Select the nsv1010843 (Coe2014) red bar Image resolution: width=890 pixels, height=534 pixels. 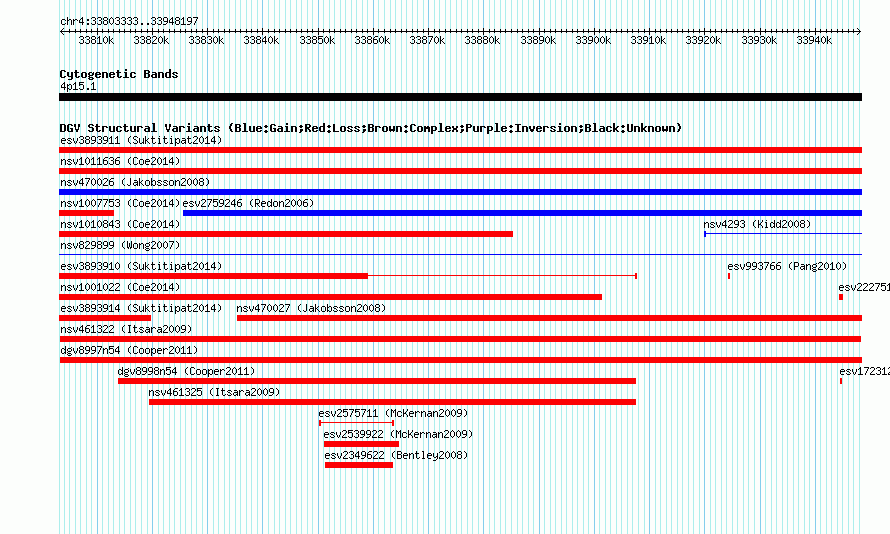(x=286, y=234)
